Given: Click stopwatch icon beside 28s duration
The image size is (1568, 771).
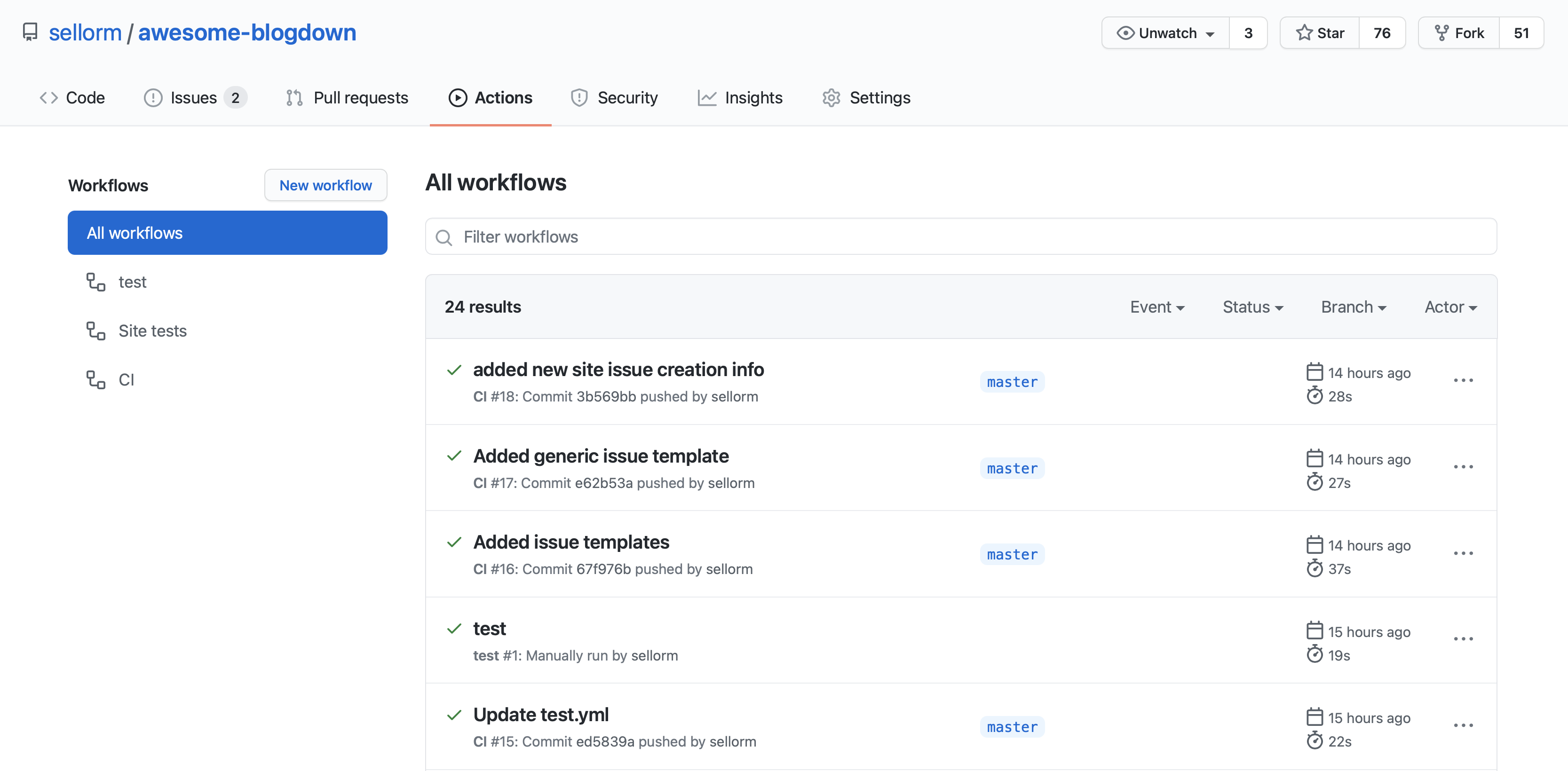Looking at the screenshot, I should (x=1315, y=395).
